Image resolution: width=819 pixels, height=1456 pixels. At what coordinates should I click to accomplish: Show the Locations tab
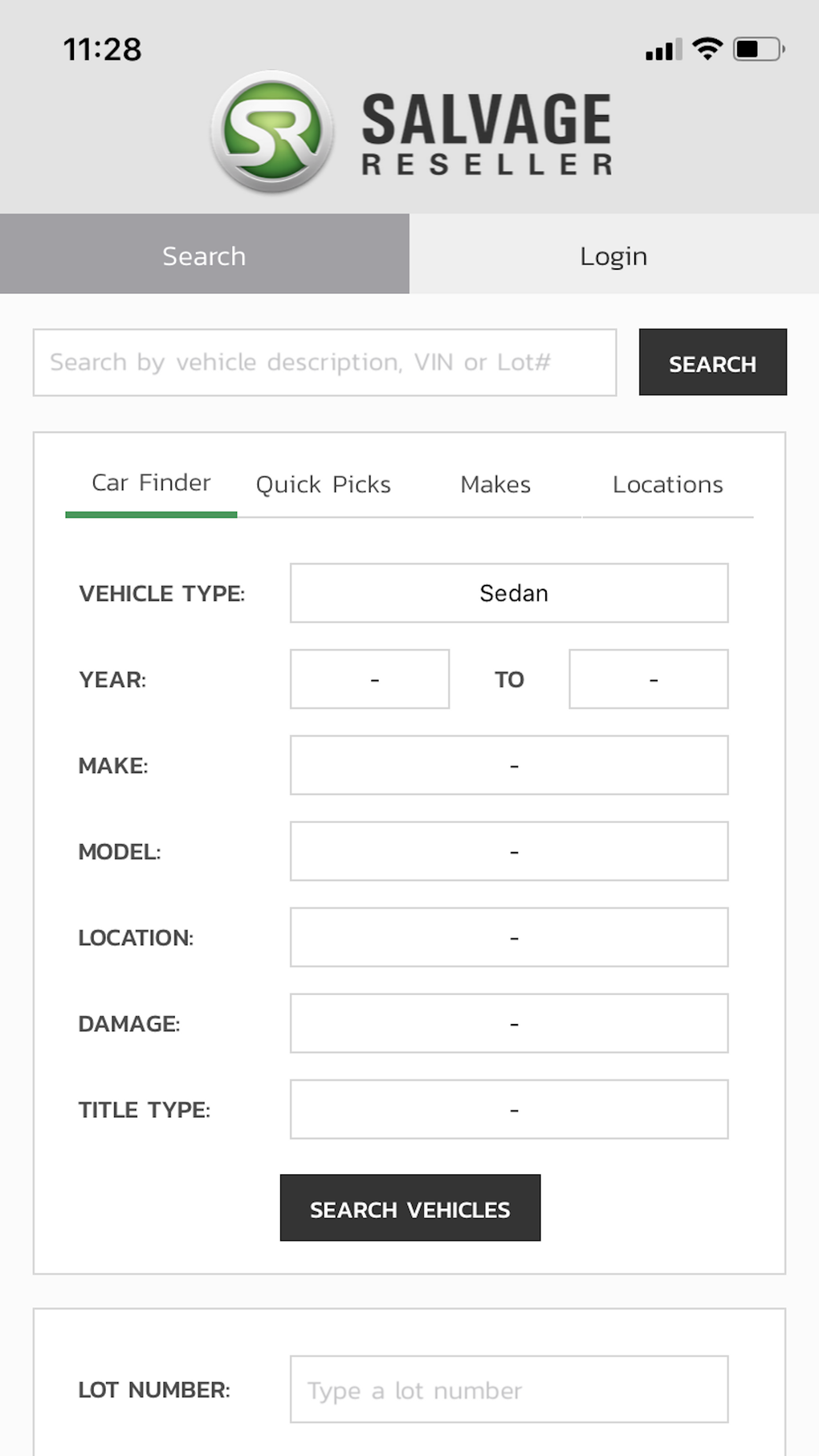coord(667,485)
